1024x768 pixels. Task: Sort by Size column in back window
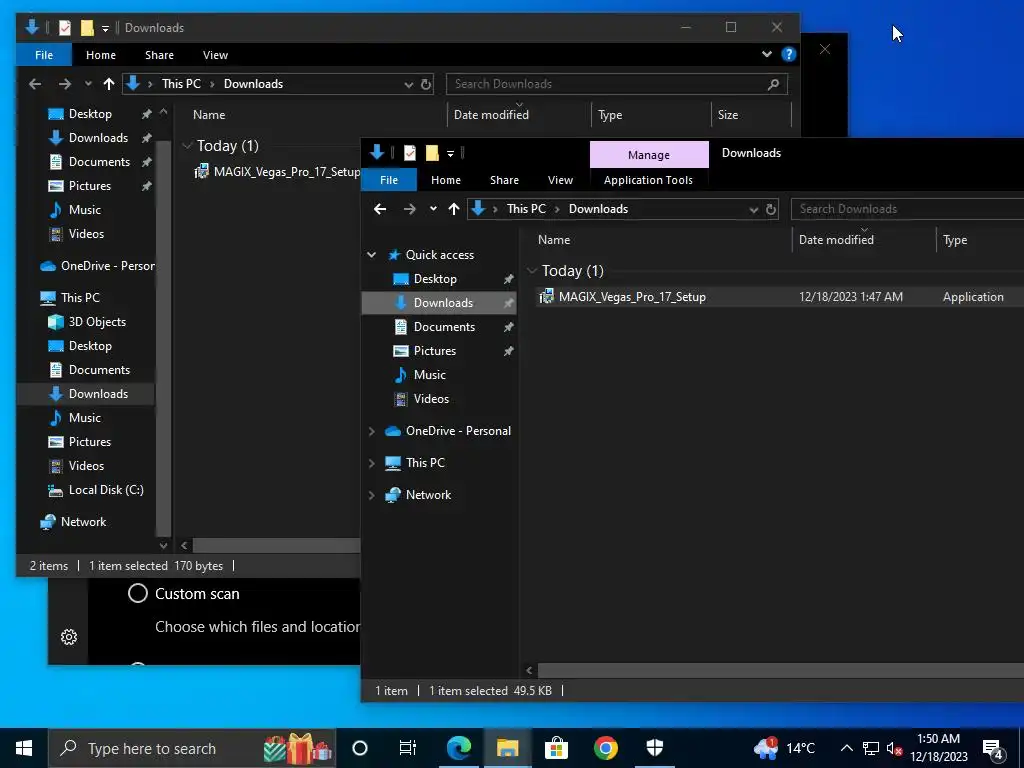pos(728,115)
